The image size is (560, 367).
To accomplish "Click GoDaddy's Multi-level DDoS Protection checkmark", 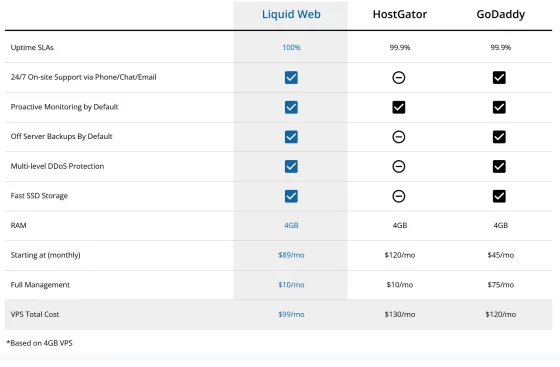I will [x=499, y=166].
